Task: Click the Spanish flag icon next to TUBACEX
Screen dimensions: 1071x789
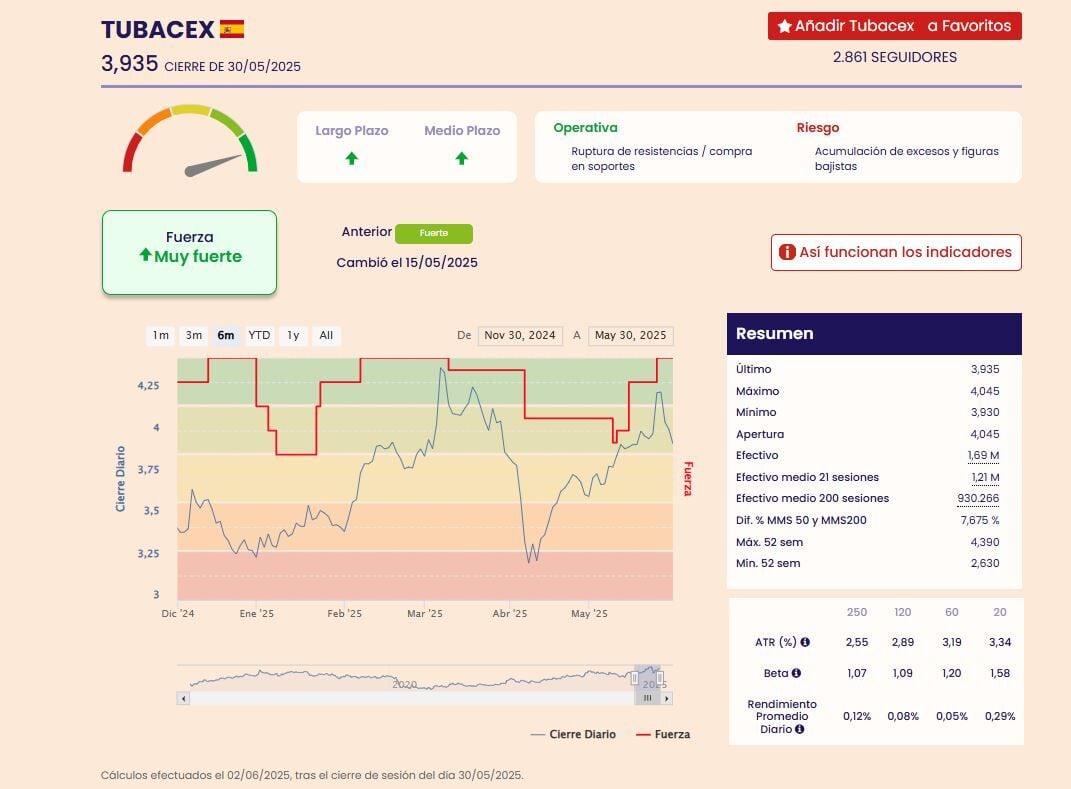Action: pyautogui.click(x=232, y=29)
